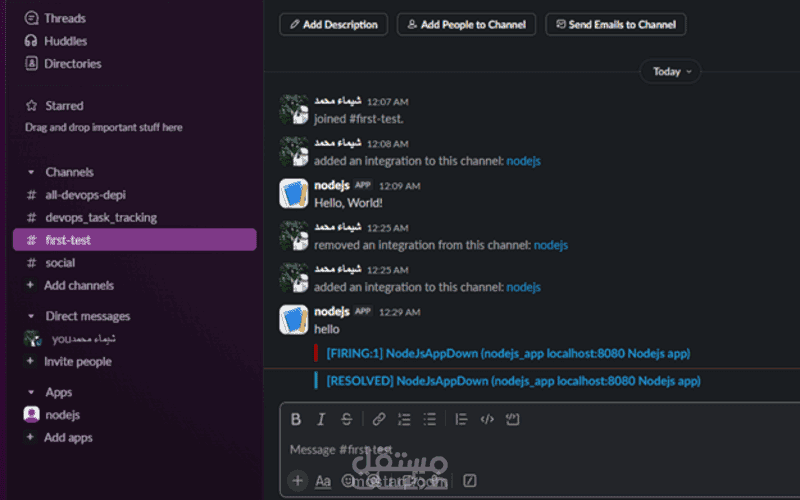Viewport: 800px width, 500px height.
Task: Click user avatar on the 12:07 AM message
Action: coord(294,109)
